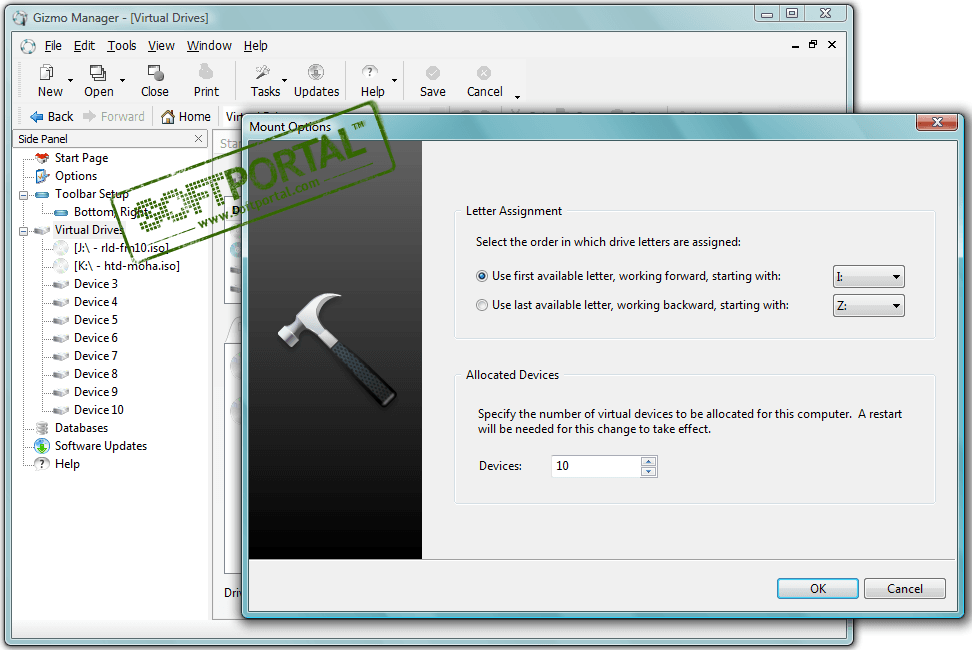Minimize the inner Virtual Drives document
This screenshot has width=972, height=650.
click(x=795, y=46)
